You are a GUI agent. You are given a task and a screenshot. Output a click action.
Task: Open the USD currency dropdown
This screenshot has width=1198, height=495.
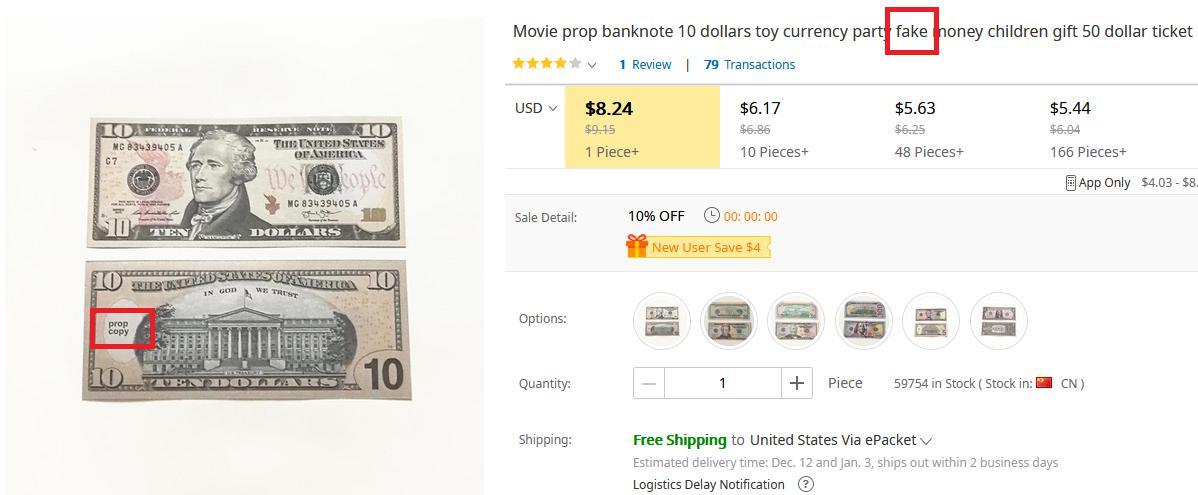[536, 108]
